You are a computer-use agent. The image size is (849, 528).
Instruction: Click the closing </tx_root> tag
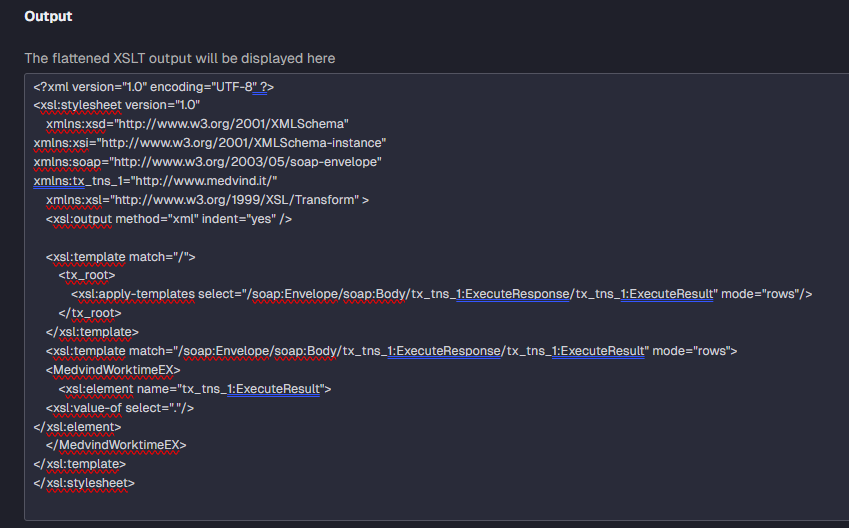click(90, 313)
